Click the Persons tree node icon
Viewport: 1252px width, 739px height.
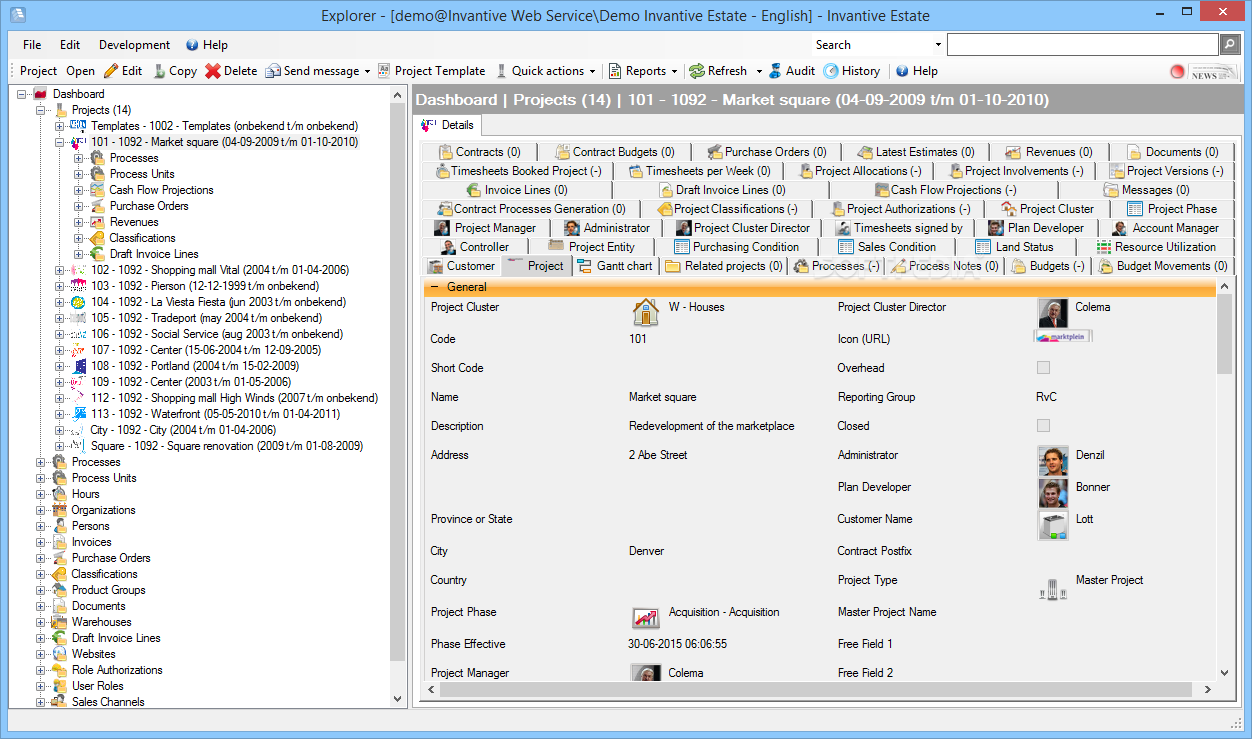coord(60,526)
